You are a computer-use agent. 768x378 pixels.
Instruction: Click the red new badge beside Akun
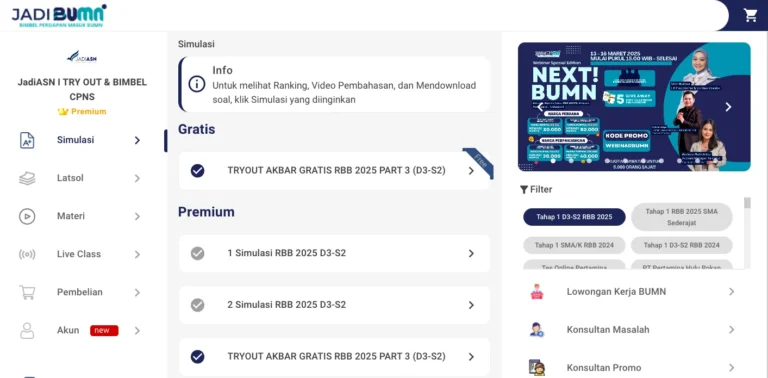coord(104,331)
